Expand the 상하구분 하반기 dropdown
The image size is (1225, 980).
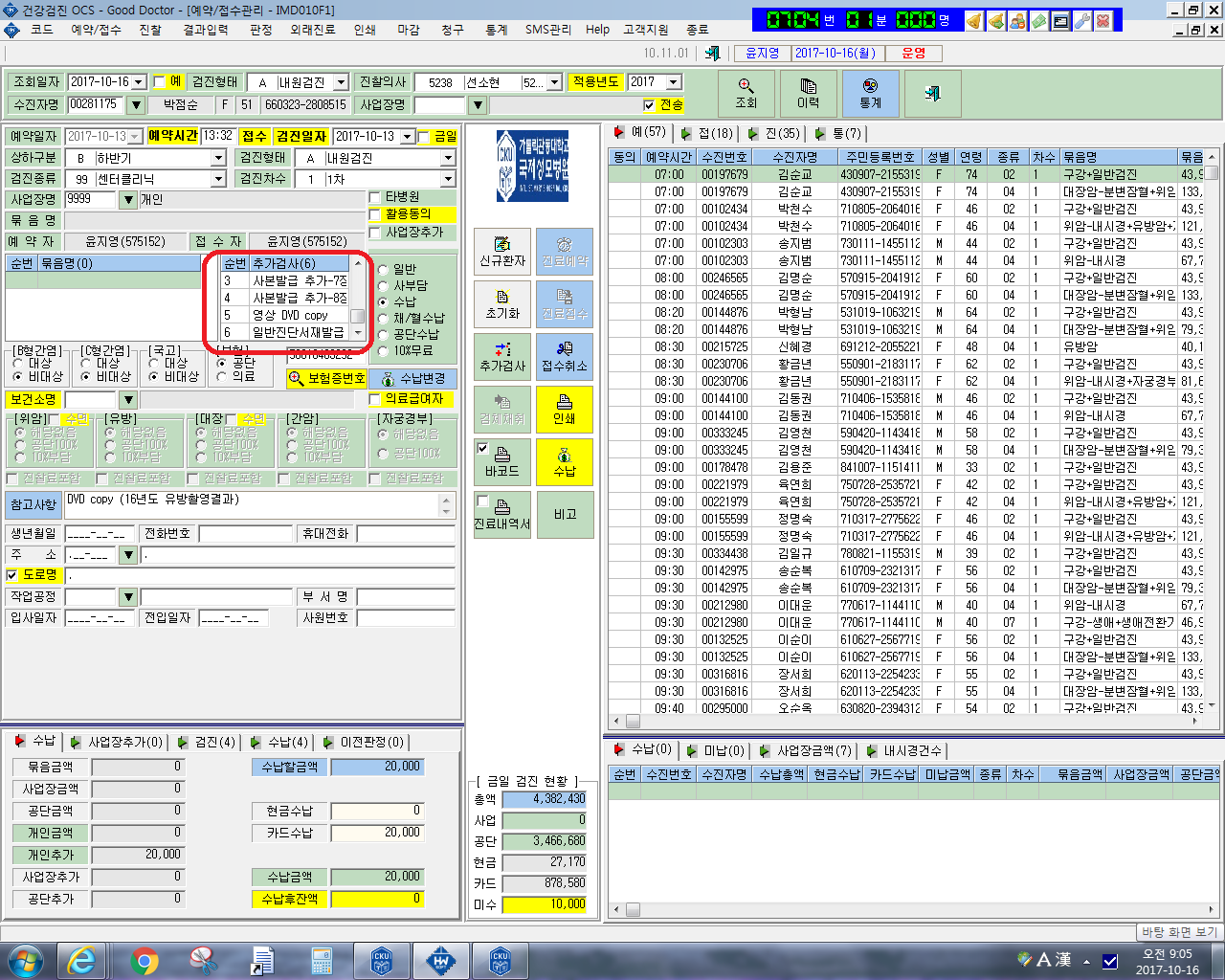pos(218,158)
